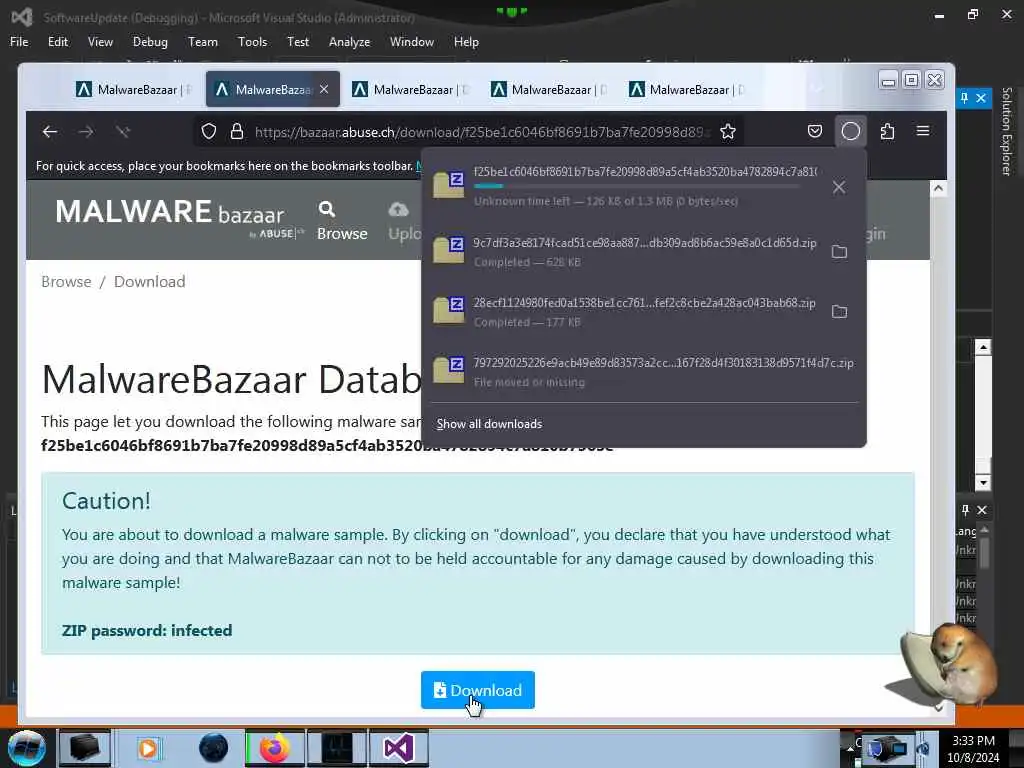Open Visual Studio Edit menu
The width and height of the screenshot is (1024, 768).
[x=57, y=42]
